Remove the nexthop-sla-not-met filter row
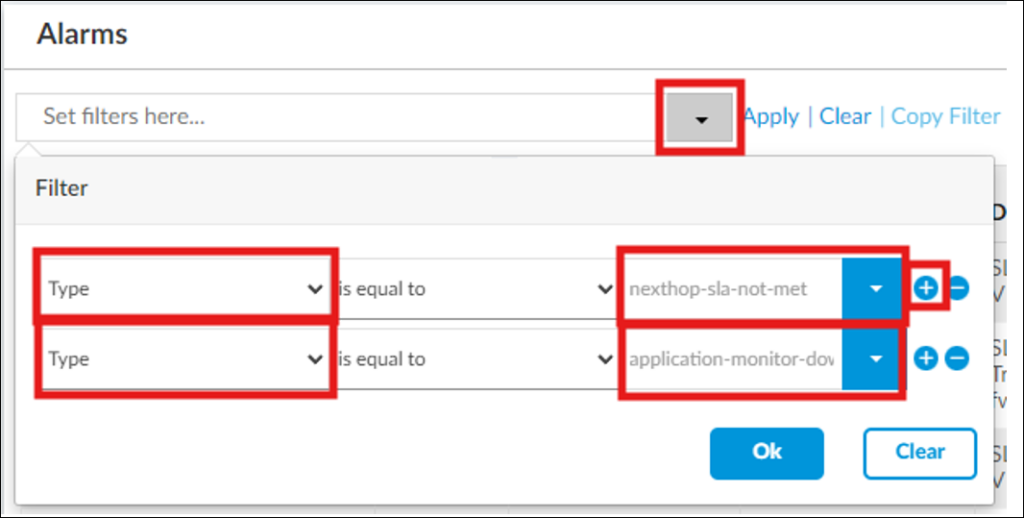Image resolution: width=1024 pixels, height=518 pixels. pos(957,288)
